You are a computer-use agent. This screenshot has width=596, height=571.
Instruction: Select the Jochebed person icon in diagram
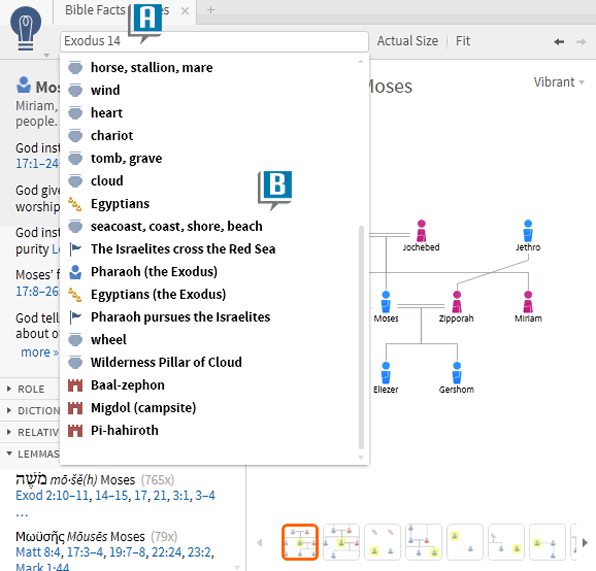click(x=421, y=231)
